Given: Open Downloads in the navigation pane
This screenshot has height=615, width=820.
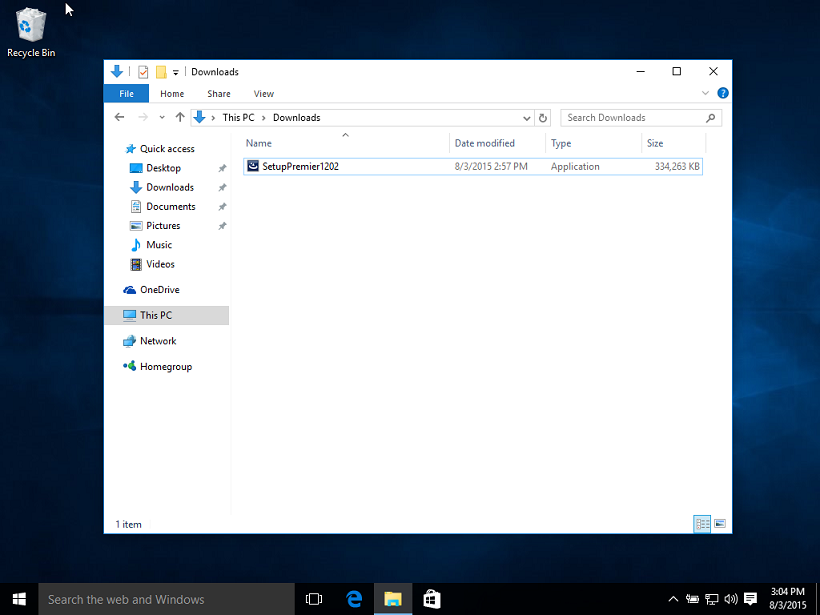Looking at the screenshot, I should [x=170, y=187].
